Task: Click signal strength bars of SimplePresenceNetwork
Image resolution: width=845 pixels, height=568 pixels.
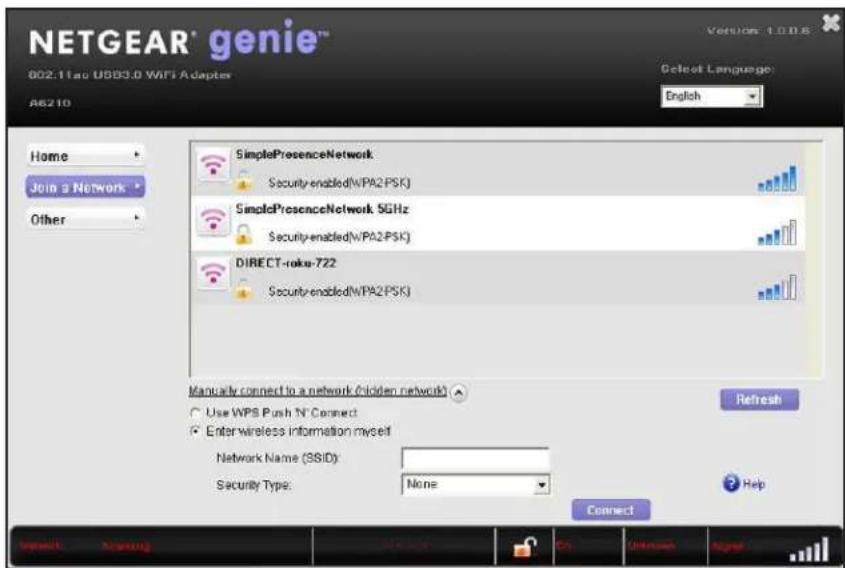Action: (x=777, y=178)
